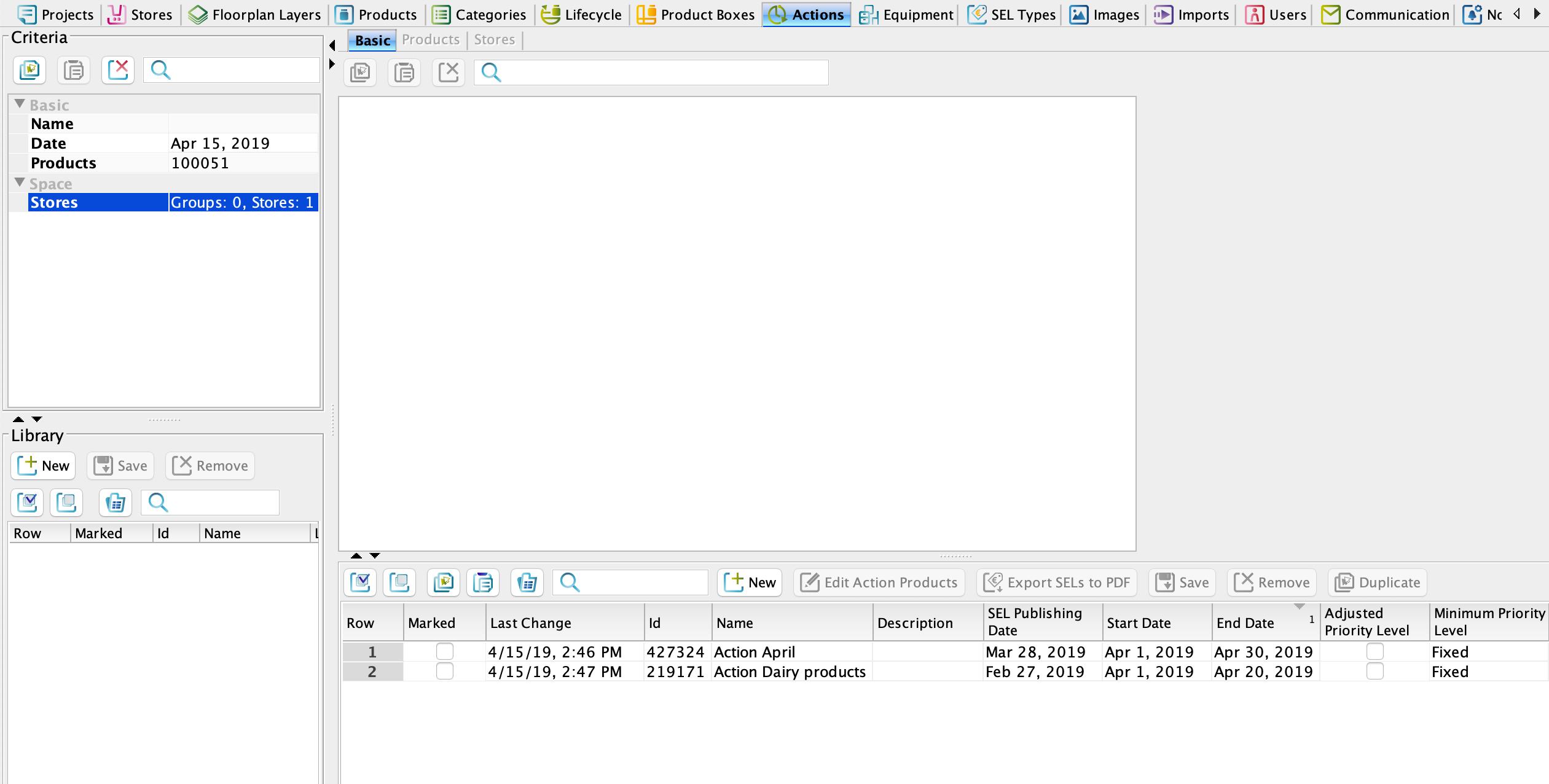1549x784 pixels.
Task: Click New button in Library panel
Action: 43,466
